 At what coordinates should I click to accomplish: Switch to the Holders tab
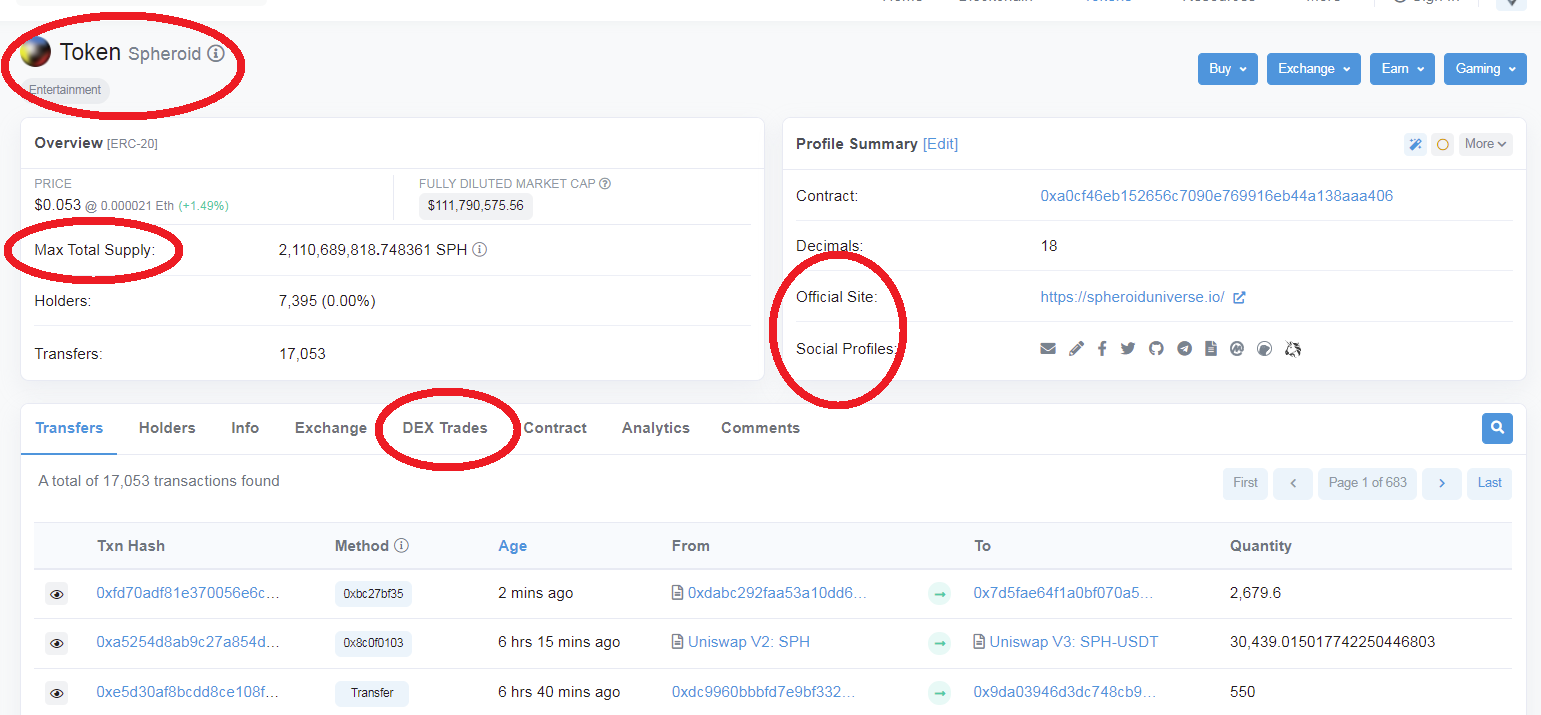[167, 428]
